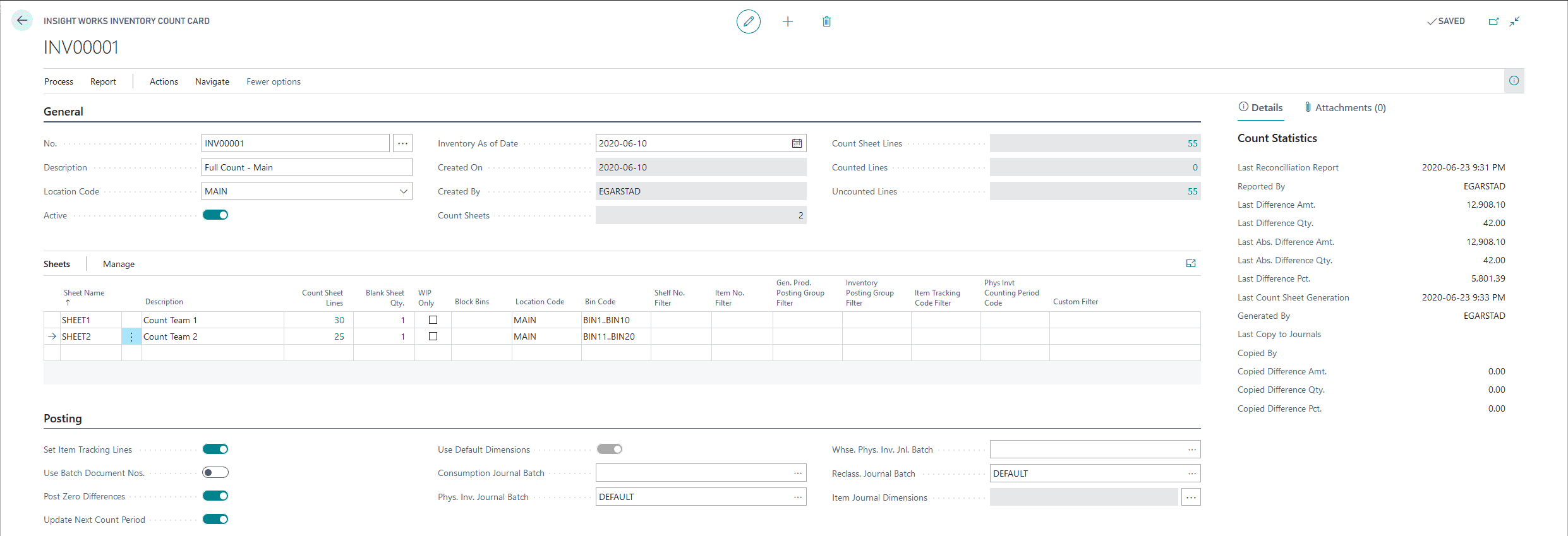1568x536 pixels.
Task: Open Reclass. Journal Batch lookup
Action: tap(1192, 473)
